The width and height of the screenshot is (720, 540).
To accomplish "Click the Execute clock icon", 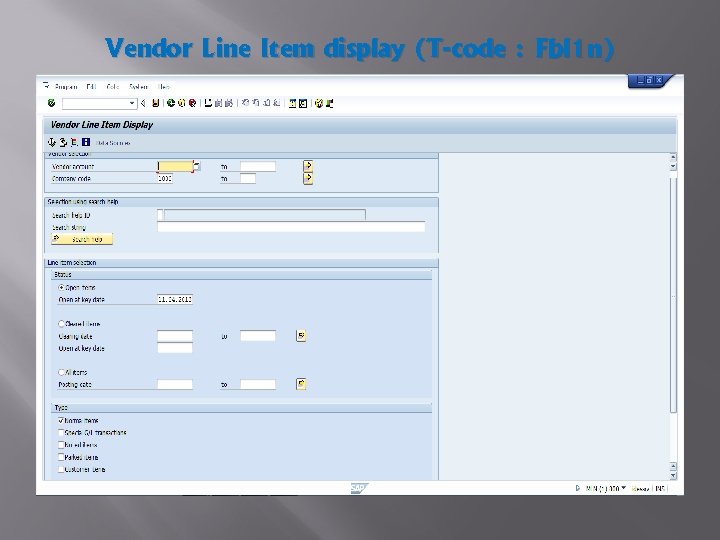I will click(x=52, y=142).
